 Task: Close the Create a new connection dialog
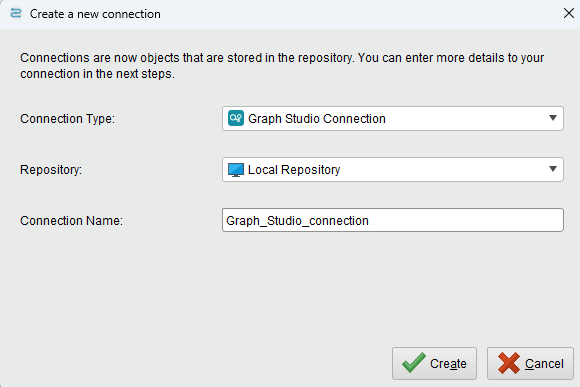coord(569,13)
